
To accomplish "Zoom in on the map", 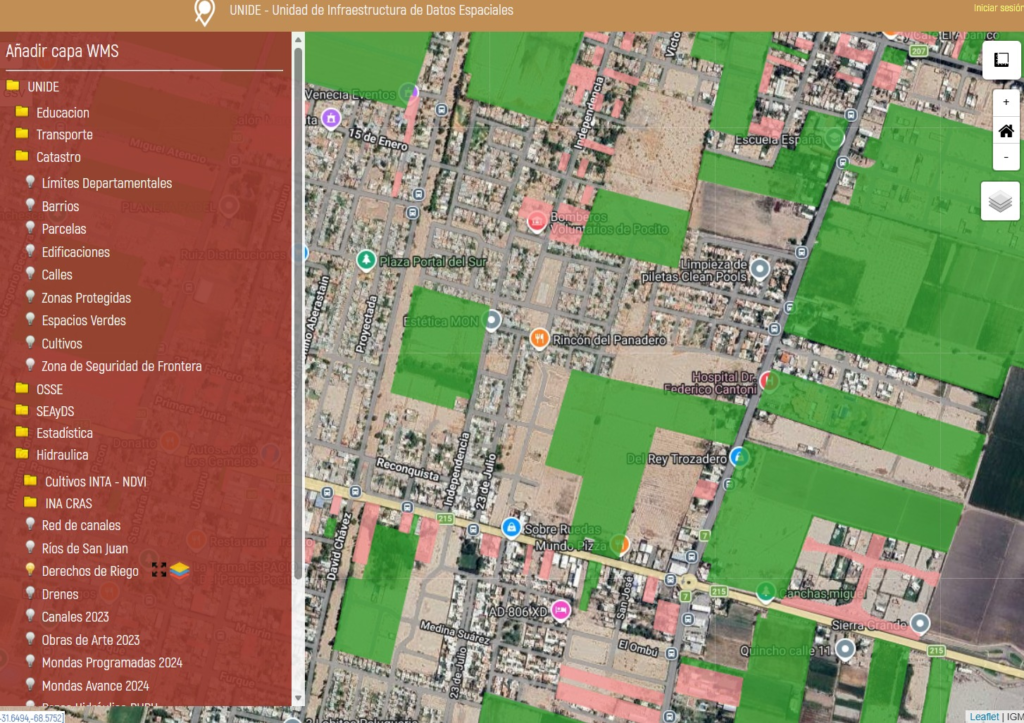I will (1006, 102).
